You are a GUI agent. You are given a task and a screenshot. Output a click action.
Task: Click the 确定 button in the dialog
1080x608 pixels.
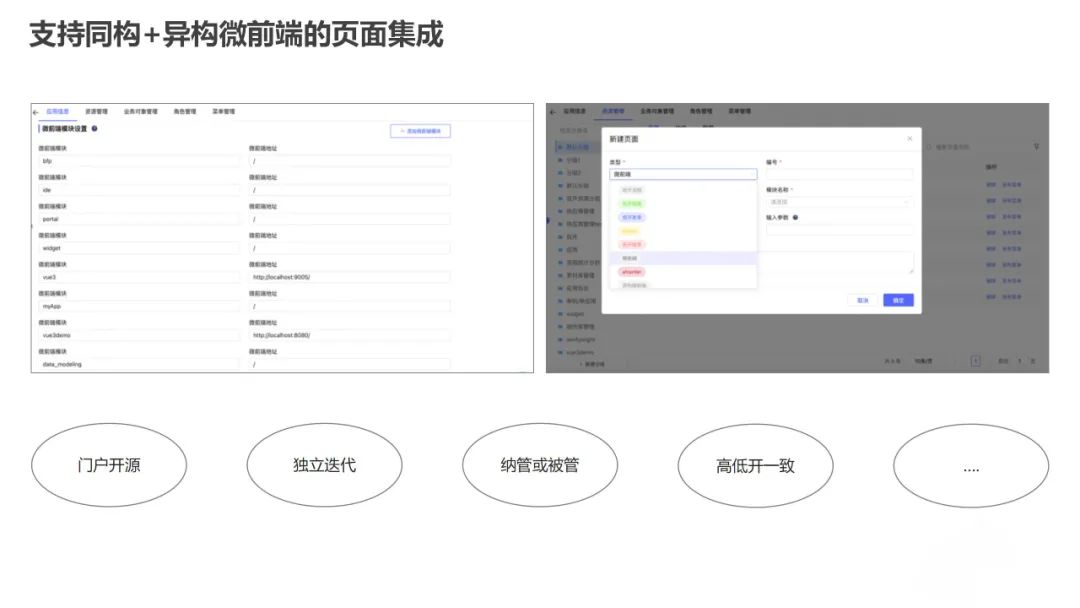point(899,300)
